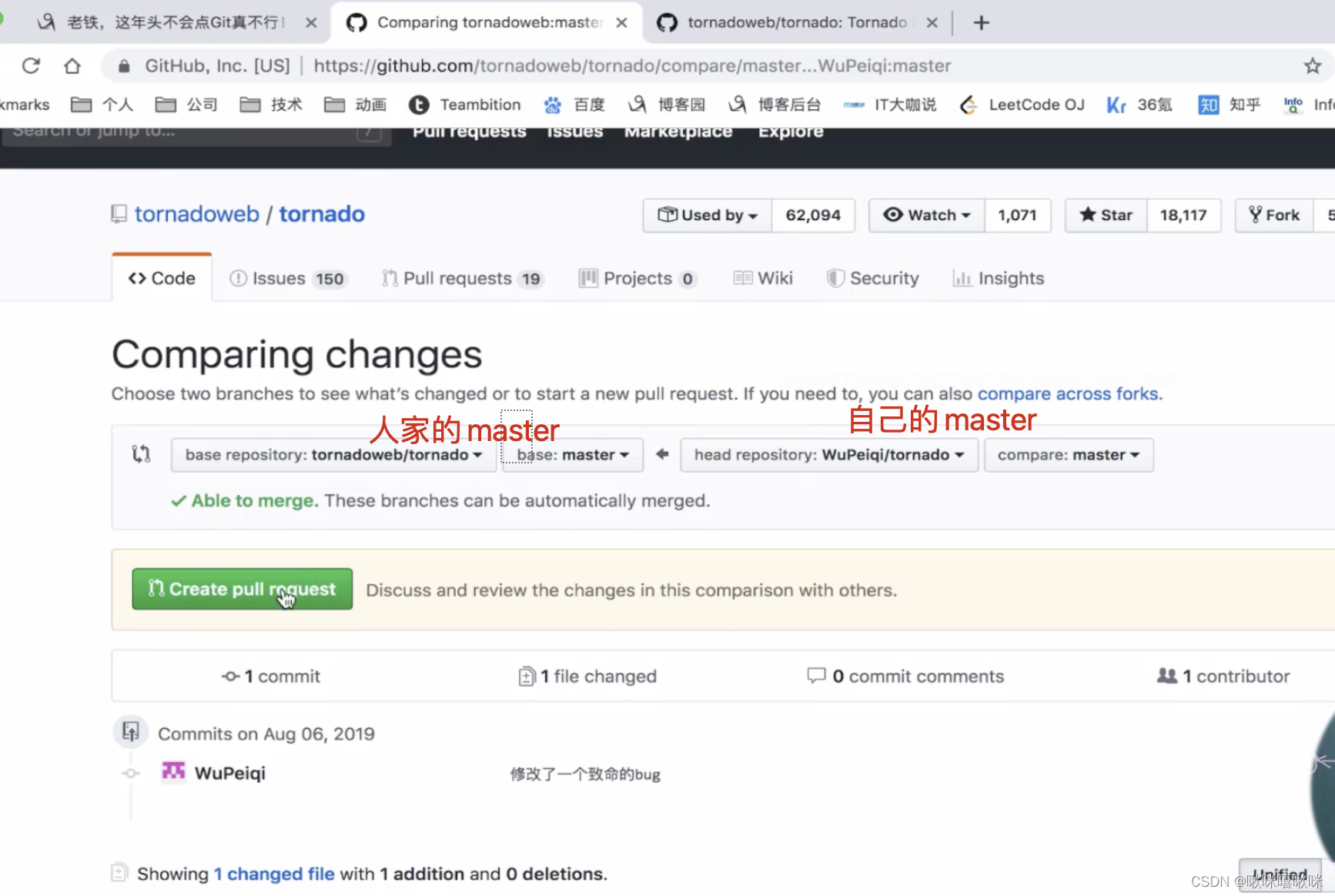Open the 动画 bookmarks folder

pos(356,105)
